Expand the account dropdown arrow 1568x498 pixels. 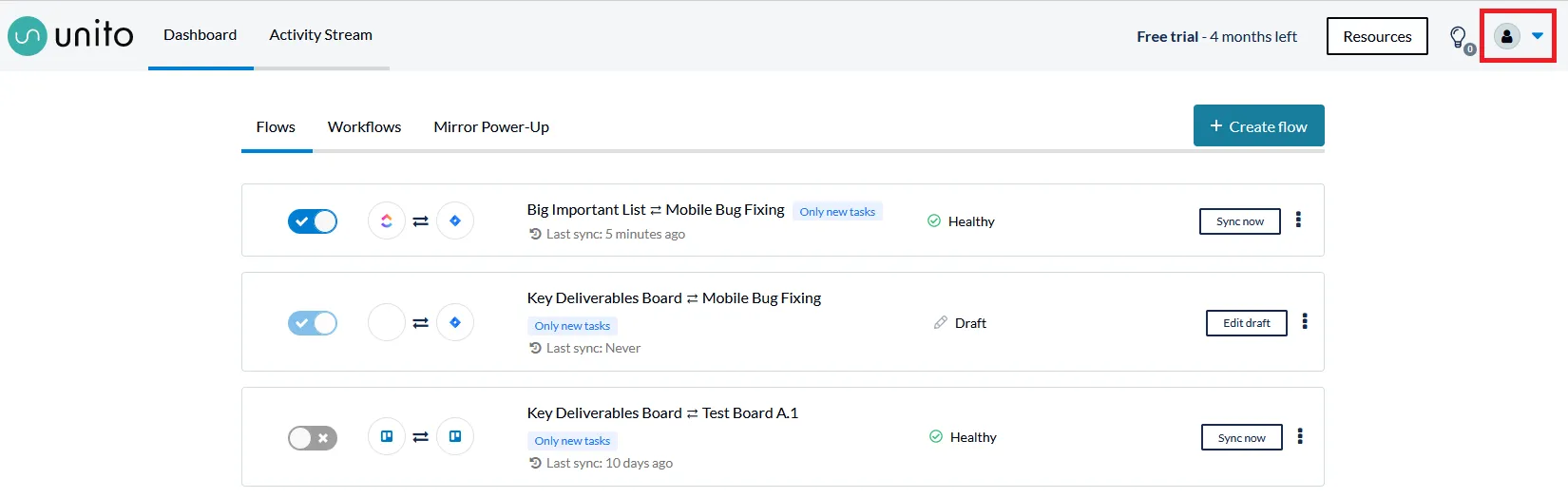1538,36
